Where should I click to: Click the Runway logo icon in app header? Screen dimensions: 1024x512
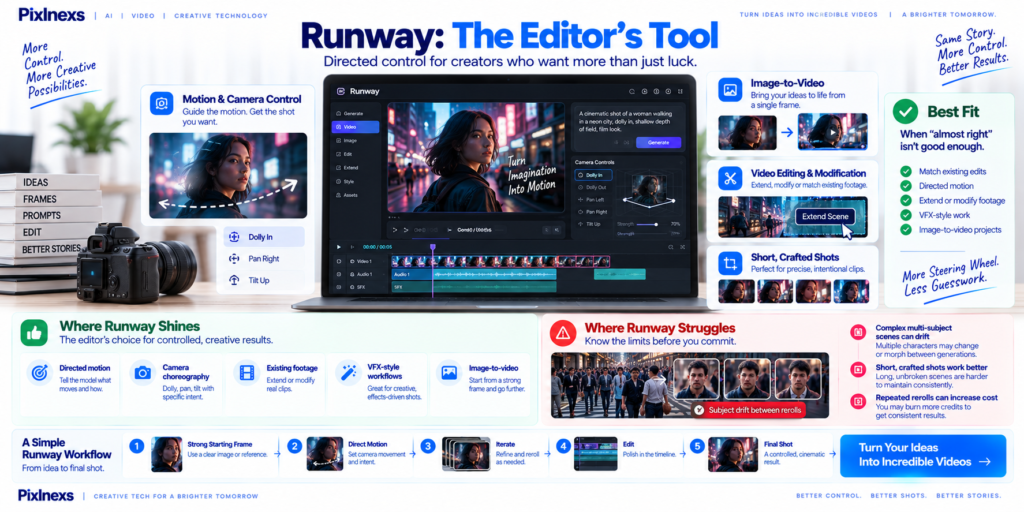tap(340, 91)
